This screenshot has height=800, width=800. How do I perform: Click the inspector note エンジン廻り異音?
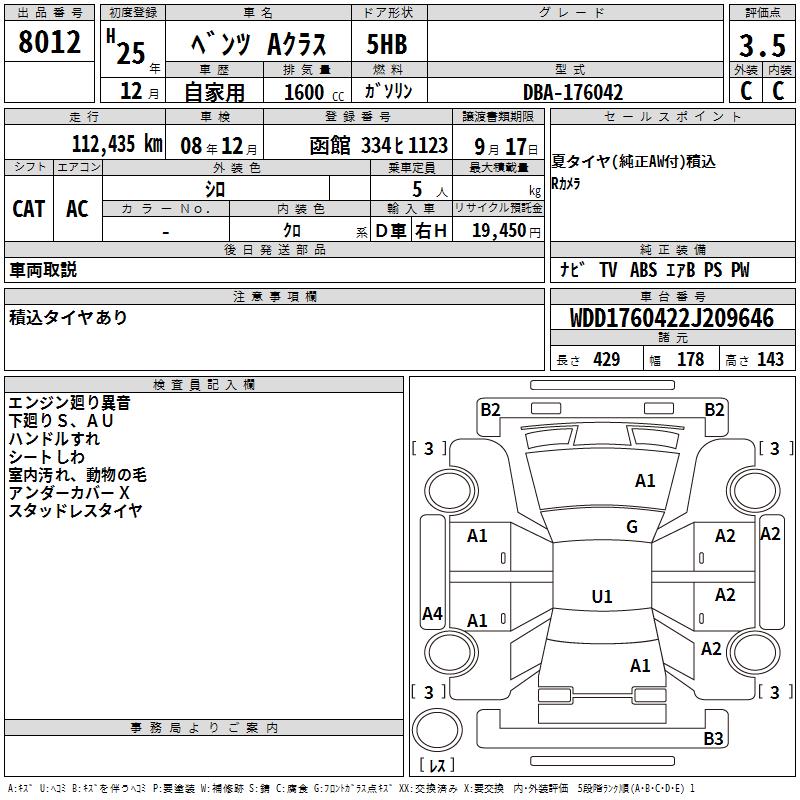(x=69, y=403)
